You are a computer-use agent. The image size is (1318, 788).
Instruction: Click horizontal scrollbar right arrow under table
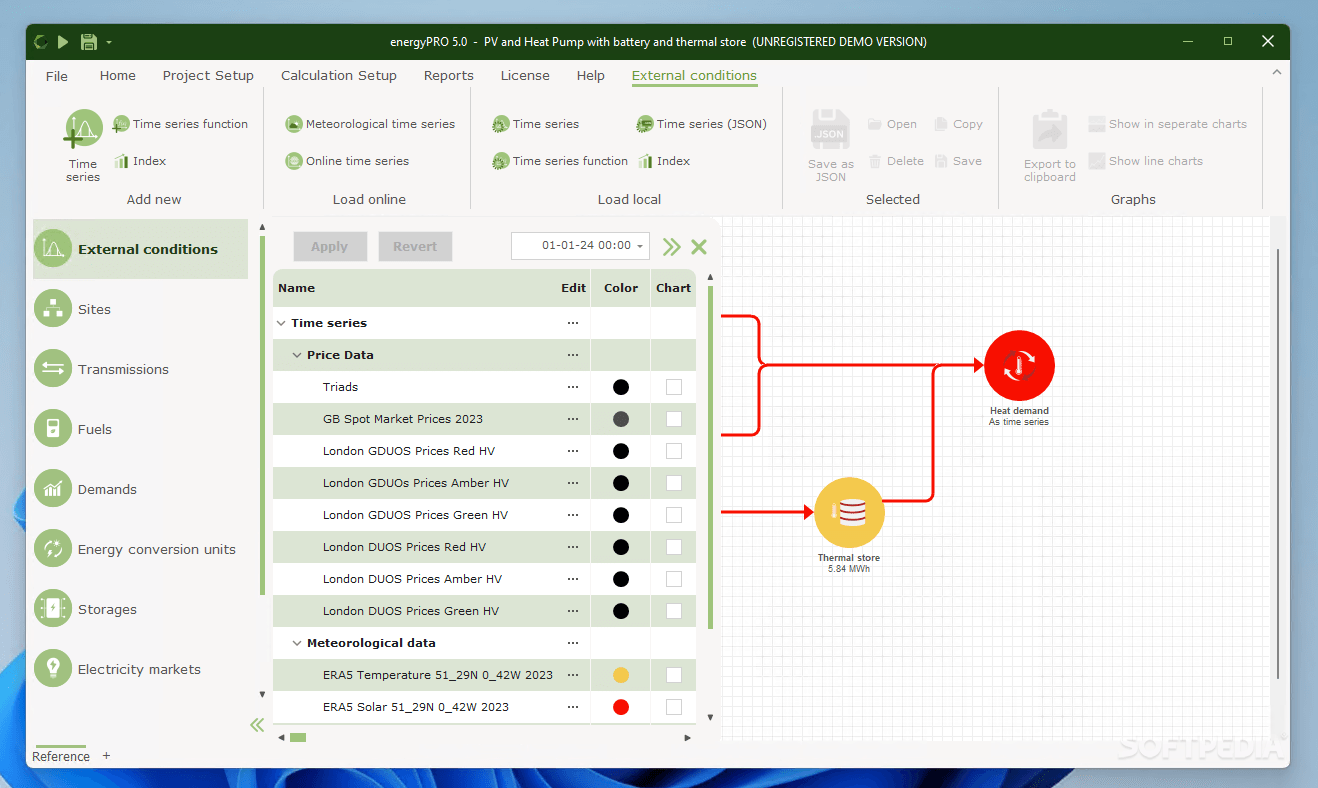(687, 738)
